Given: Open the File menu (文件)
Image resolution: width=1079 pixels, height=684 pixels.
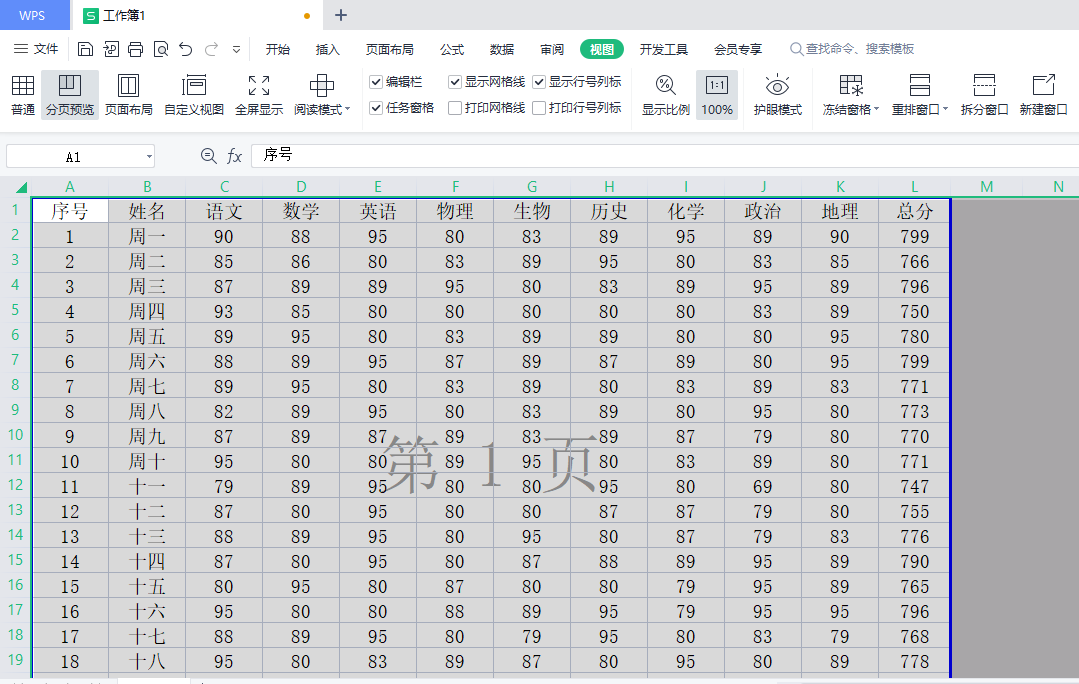Looking at the screenshot, I should click(37, 49).
